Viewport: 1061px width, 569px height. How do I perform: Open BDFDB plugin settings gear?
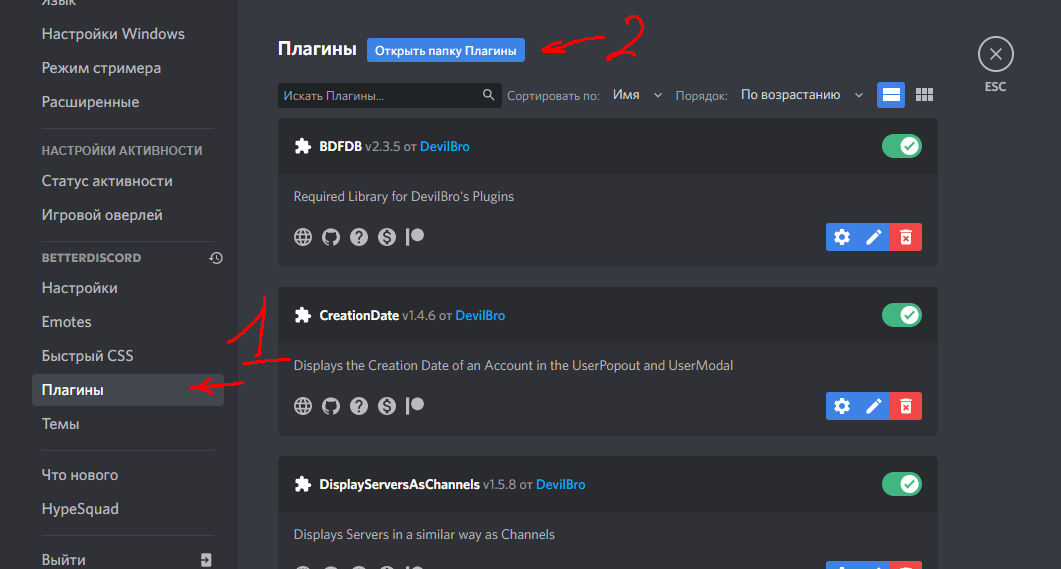click(842, 237)
